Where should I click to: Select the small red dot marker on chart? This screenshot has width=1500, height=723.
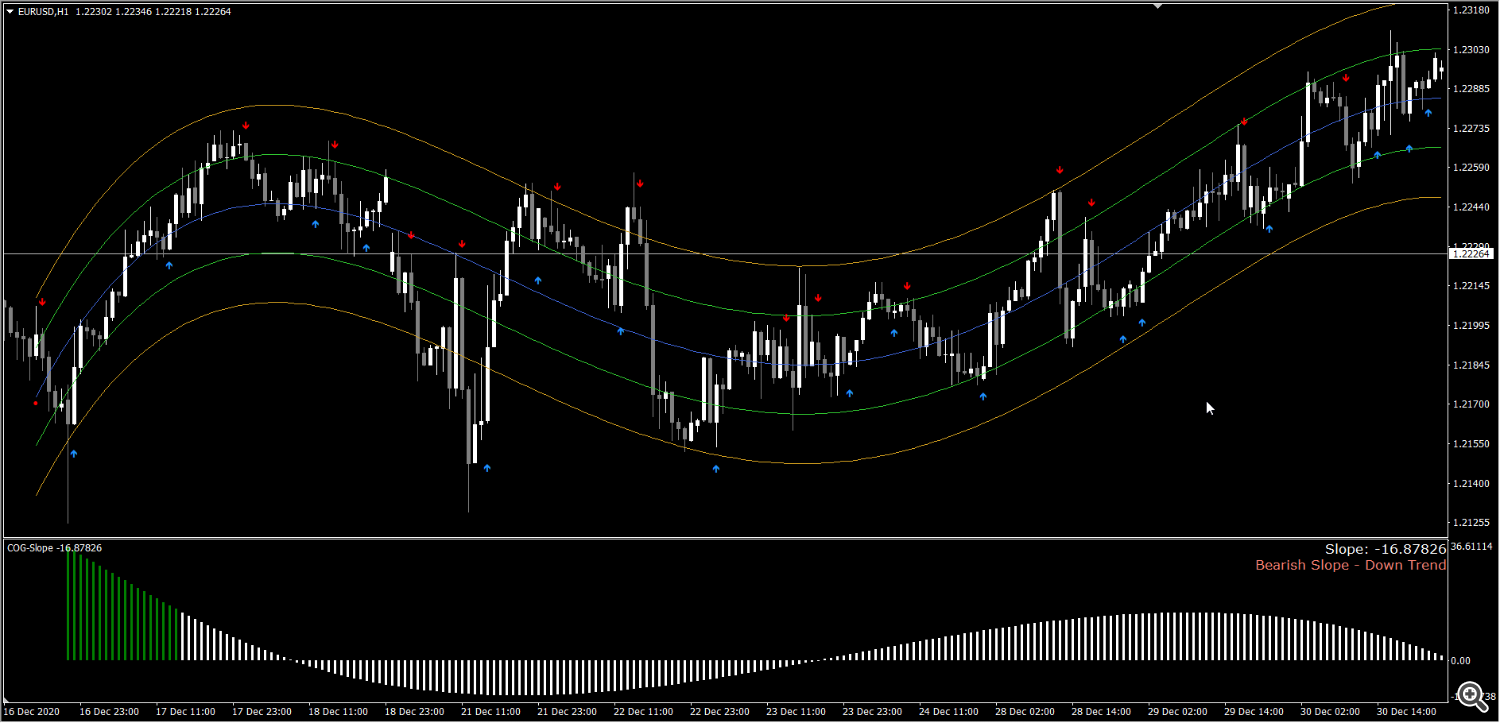(36, 403)
